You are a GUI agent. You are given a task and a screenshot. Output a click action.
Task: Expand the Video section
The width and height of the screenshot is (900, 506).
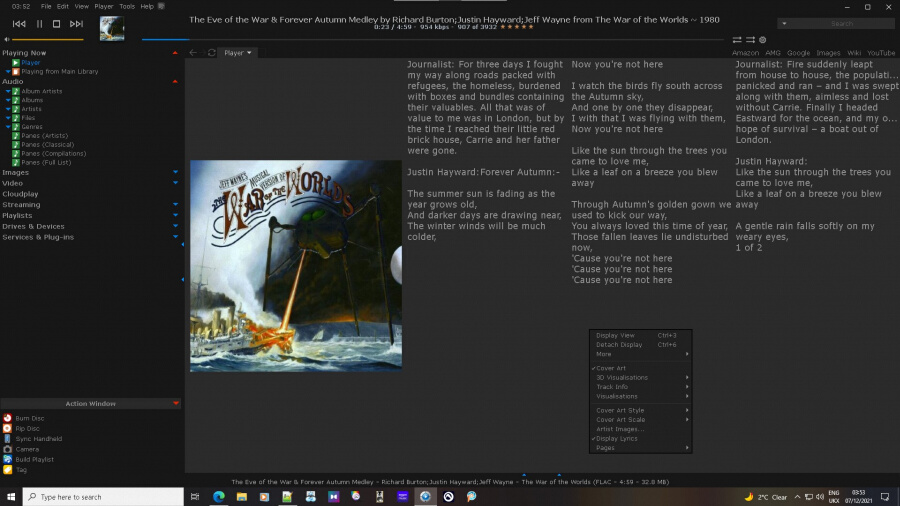coord(175,183)
